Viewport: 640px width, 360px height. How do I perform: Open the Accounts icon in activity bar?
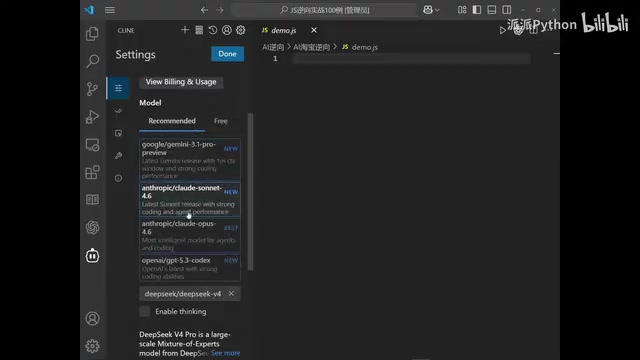[92, 318]
